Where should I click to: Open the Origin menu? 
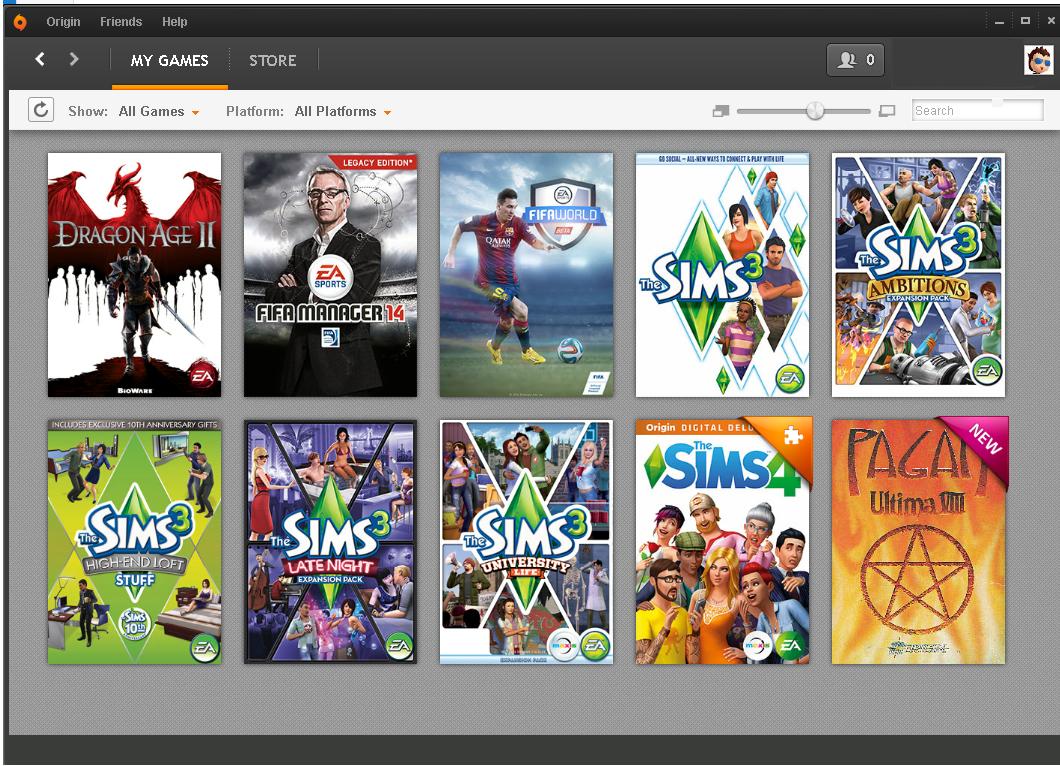point(63,22)
